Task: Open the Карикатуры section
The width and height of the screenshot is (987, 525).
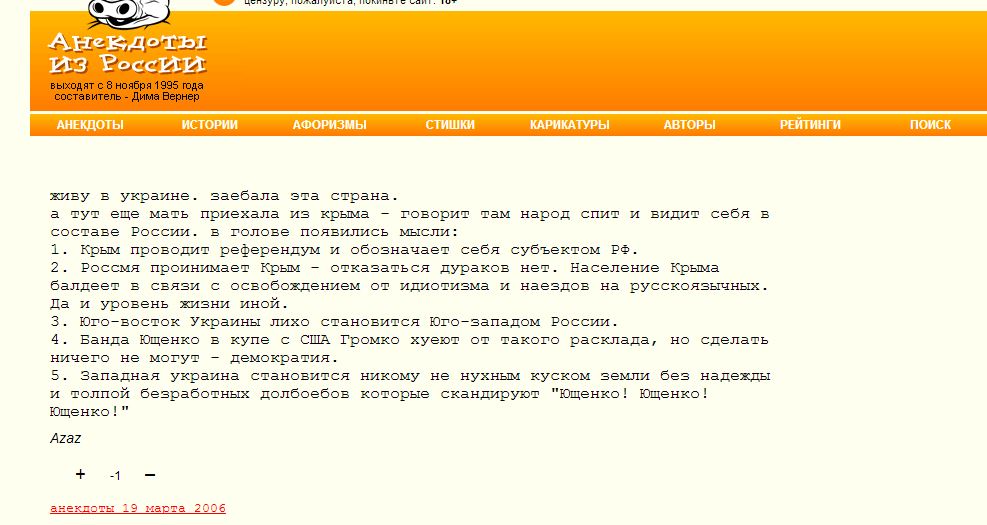Action: 570,125
